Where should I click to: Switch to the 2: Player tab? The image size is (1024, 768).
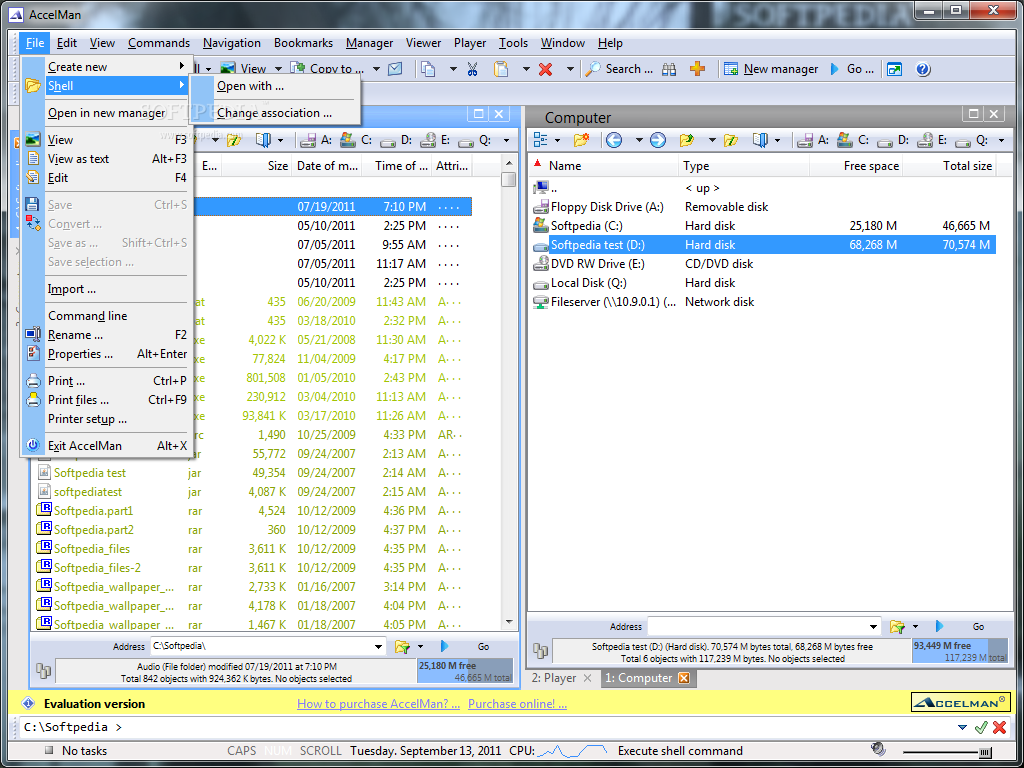[x=553, y=678]
